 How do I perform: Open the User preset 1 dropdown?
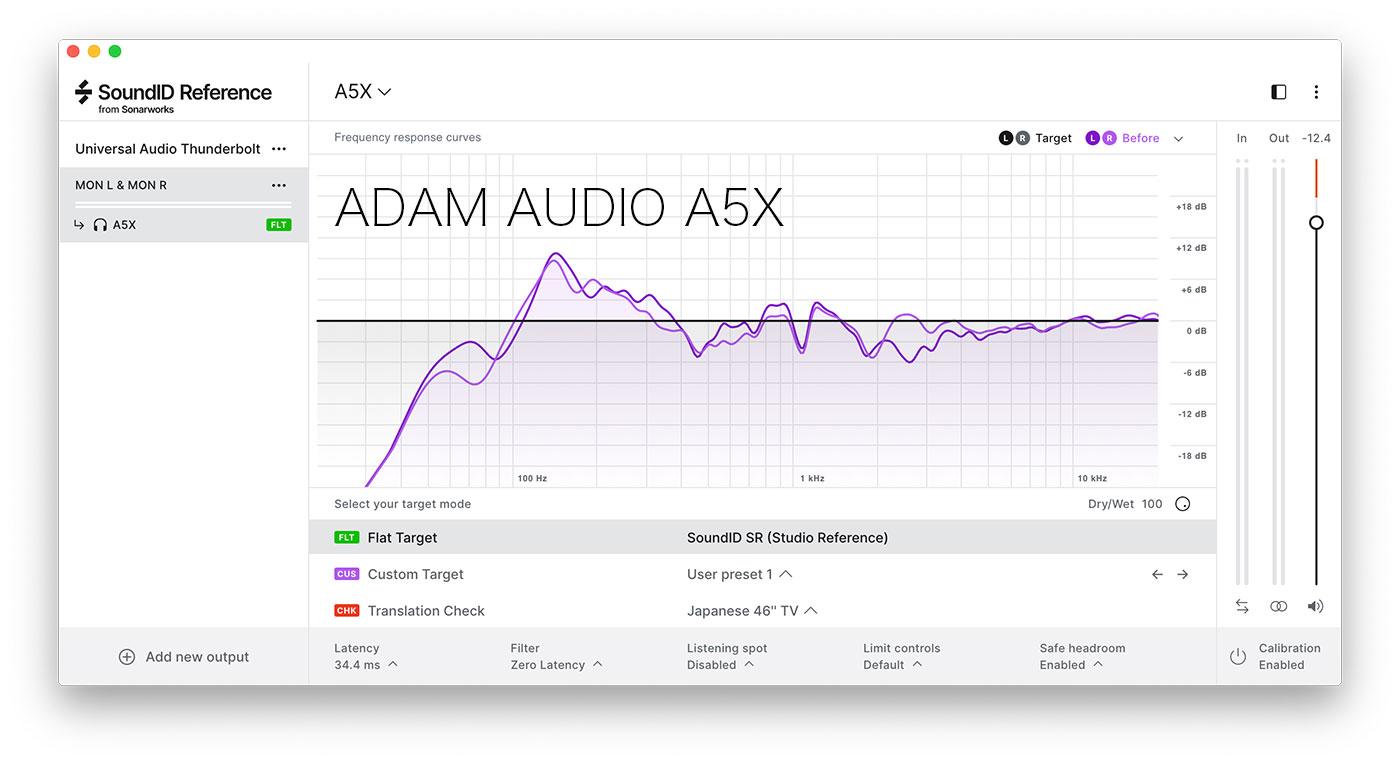point(740,574)
